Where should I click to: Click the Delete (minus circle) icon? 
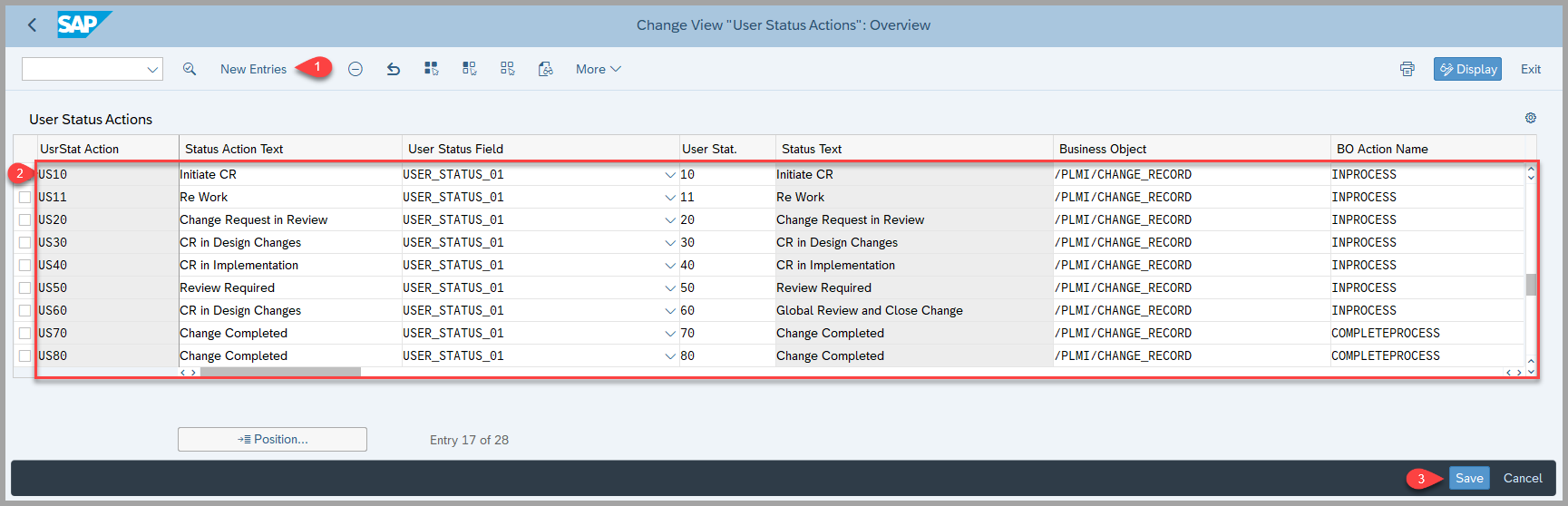point(355,69)
